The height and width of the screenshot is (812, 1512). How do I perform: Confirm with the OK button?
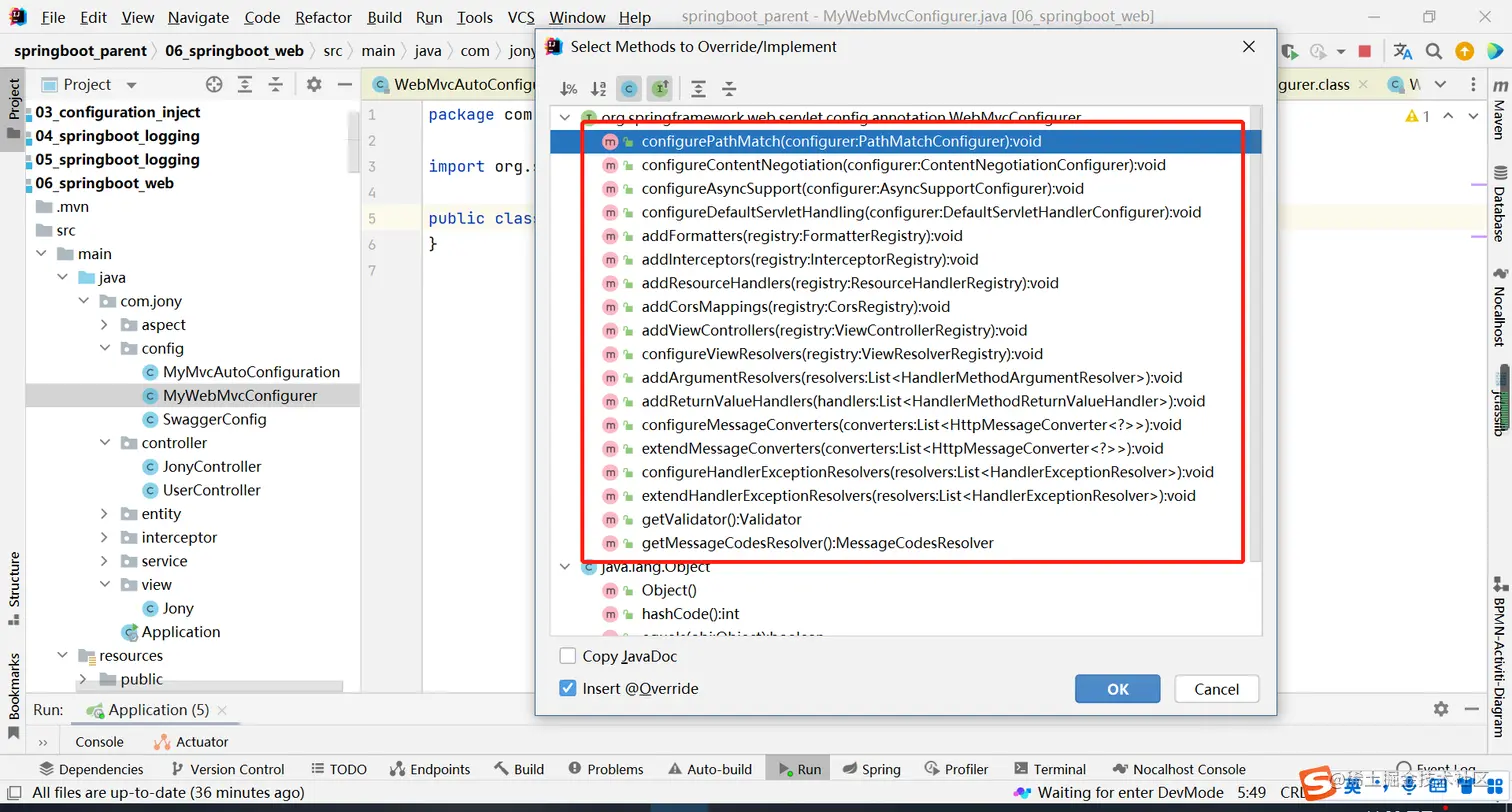pos(1118,689)
